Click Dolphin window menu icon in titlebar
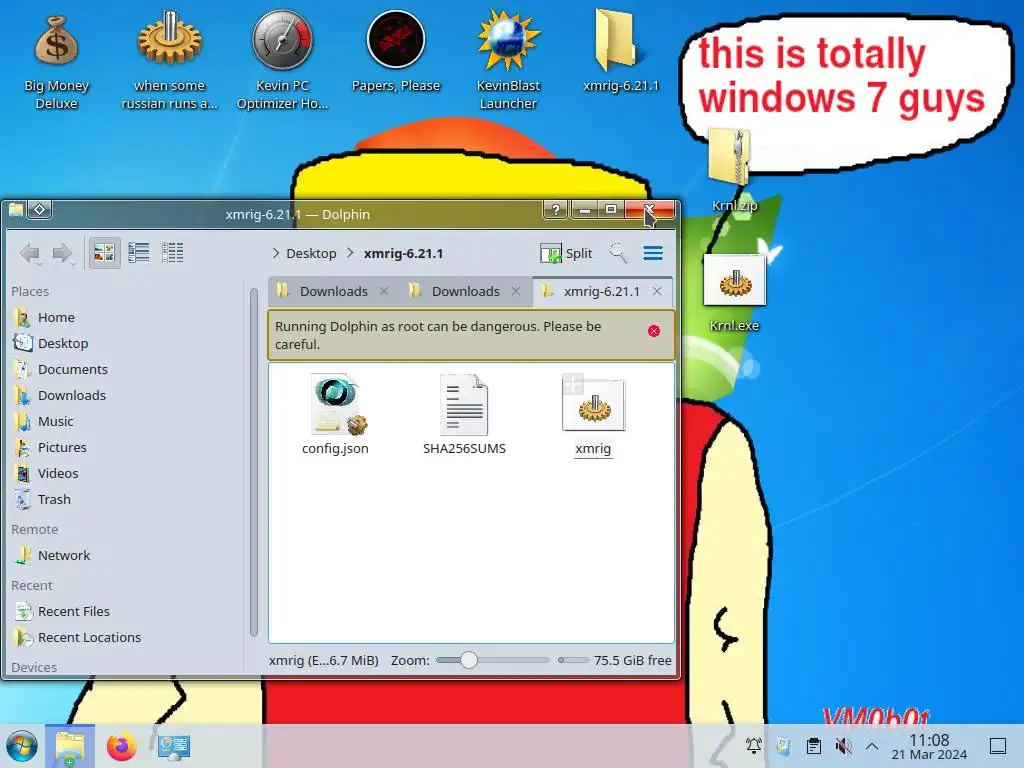1024x768 pixels. point(16,210)
